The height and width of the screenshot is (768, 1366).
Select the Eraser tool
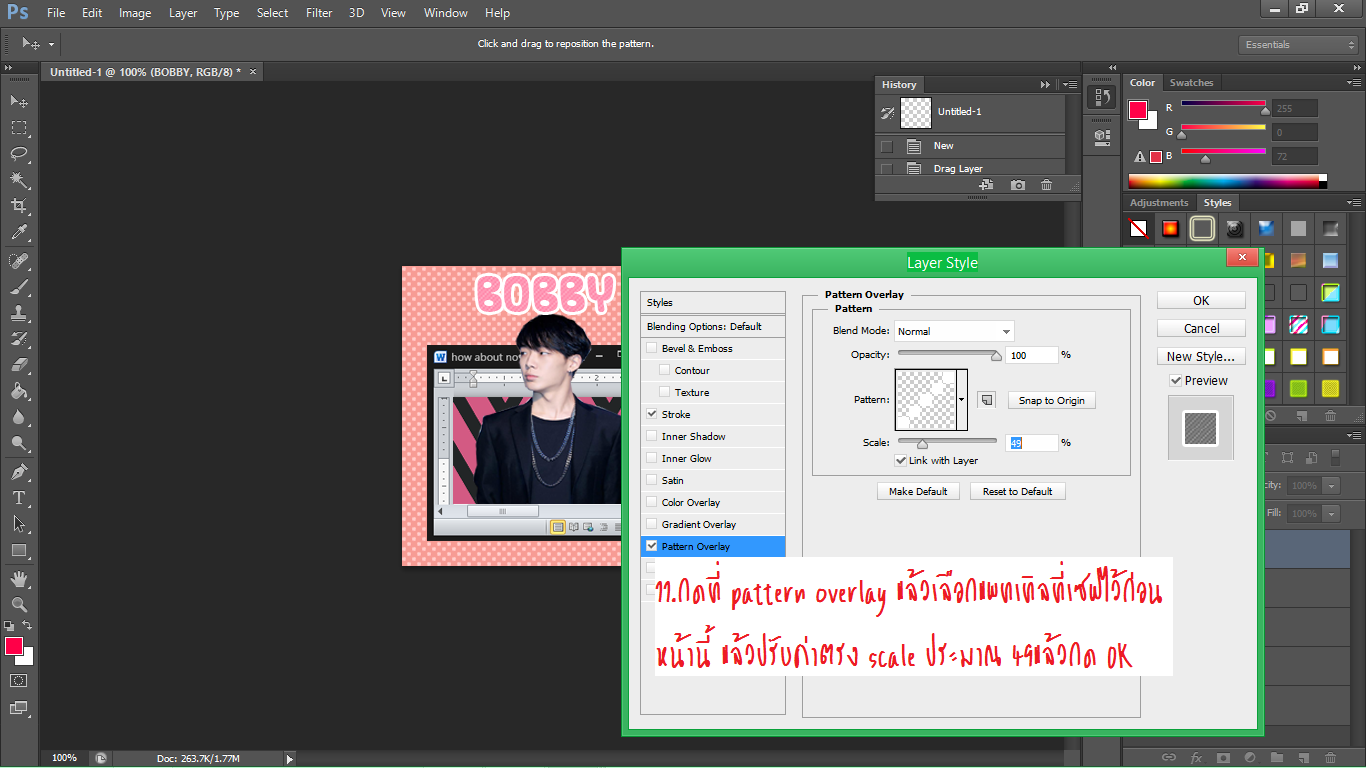19,365
